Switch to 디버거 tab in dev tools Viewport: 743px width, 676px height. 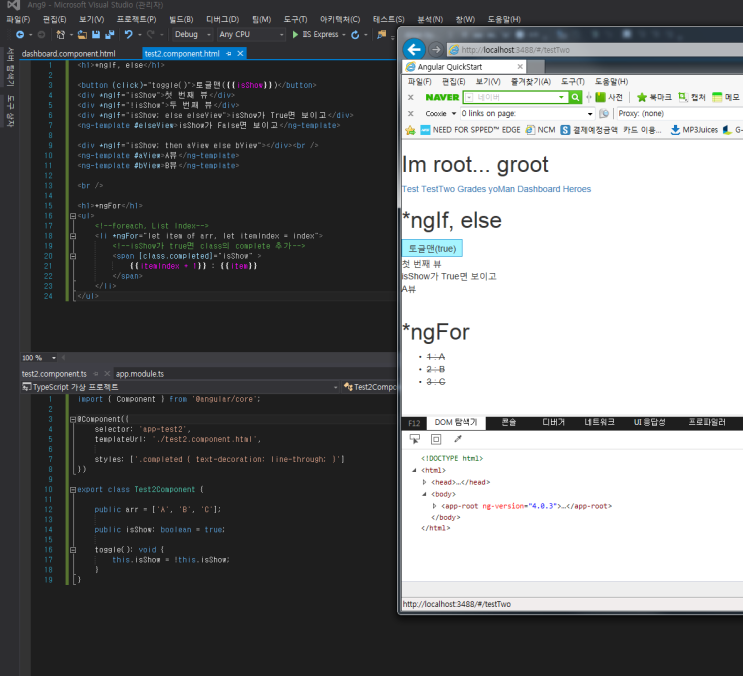[x=553, y=422]
